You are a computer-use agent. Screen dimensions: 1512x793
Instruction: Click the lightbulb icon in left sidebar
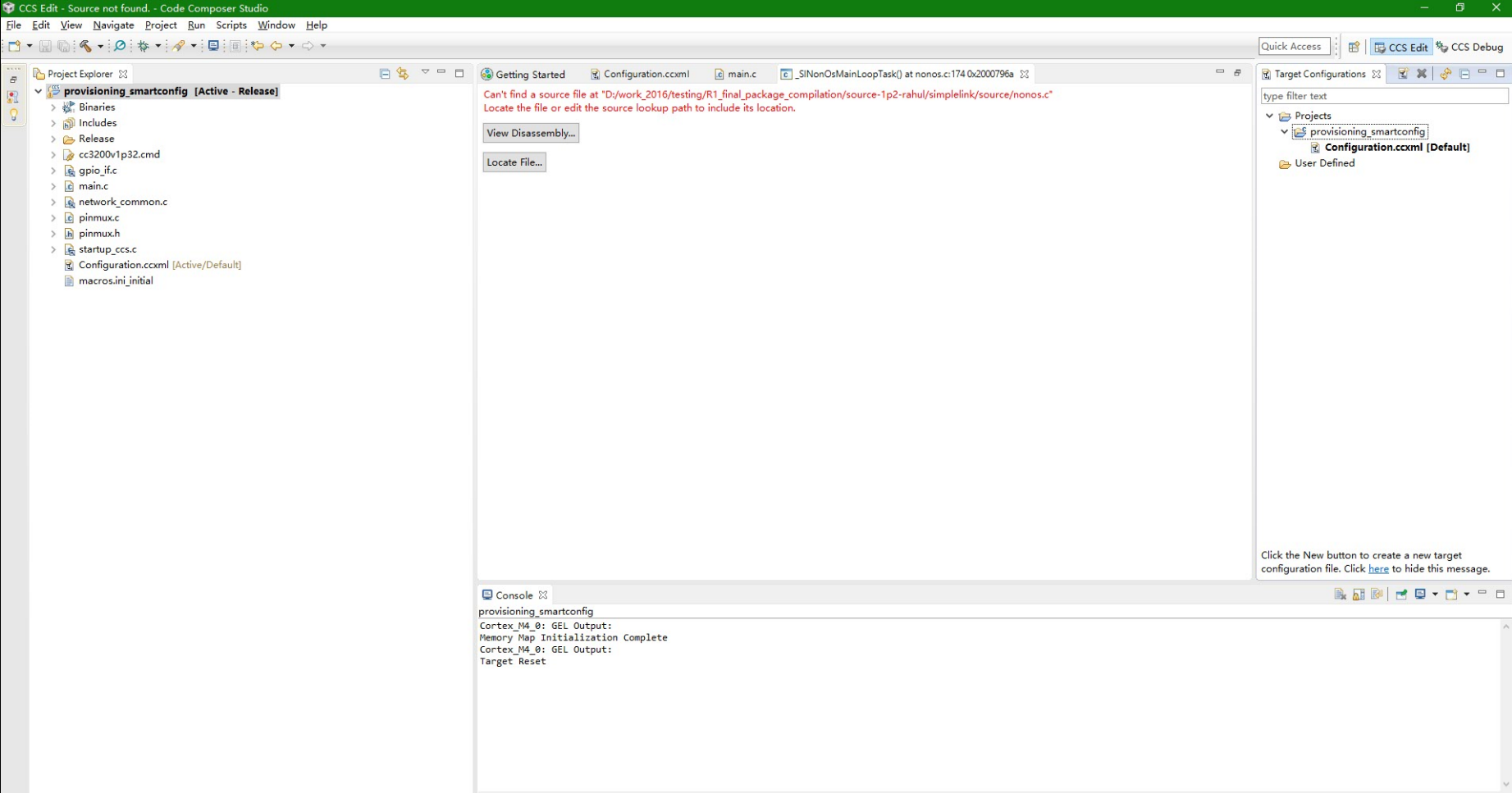(x=13, y=115)
